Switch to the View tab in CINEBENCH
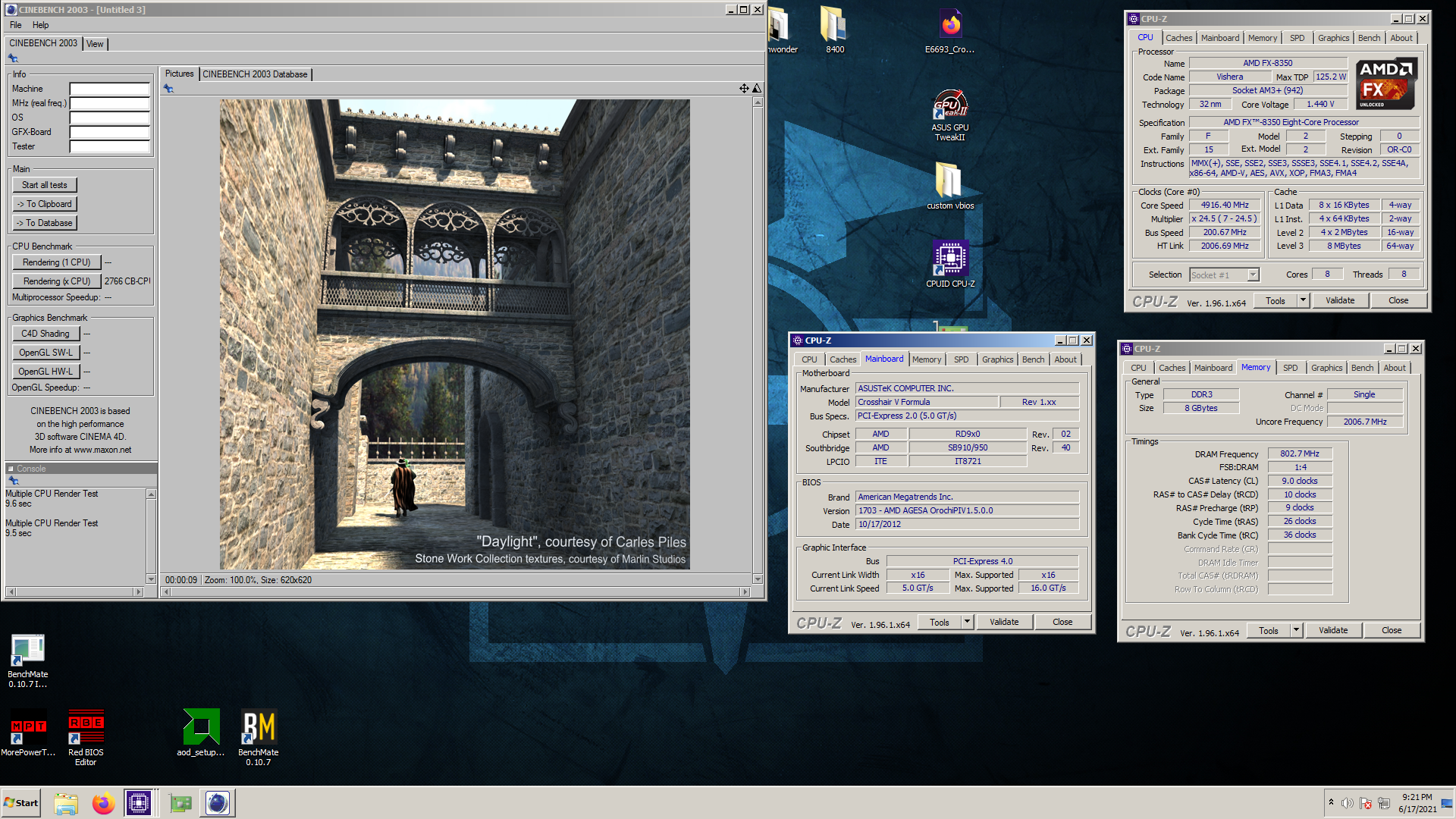Screen dimensions: 1456x819 pyautogui.click(x=95, y=44)
